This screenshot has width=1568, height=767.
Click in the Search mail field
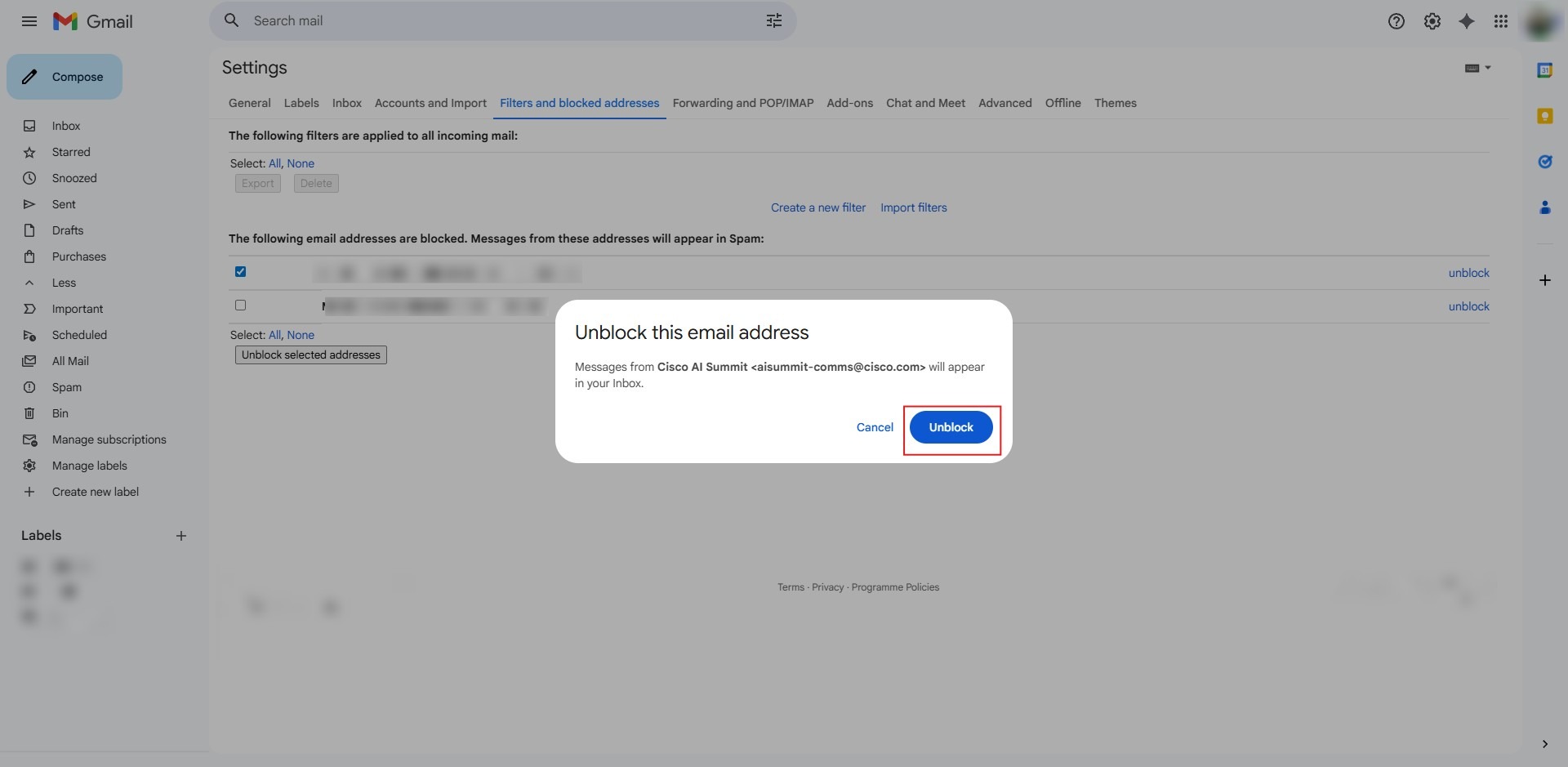490,21
